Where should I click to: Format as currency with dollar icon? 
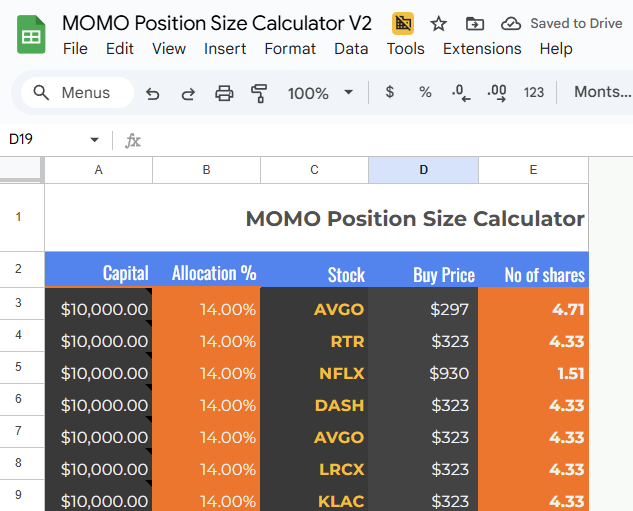pyautogui.click(x=390, y=92)
